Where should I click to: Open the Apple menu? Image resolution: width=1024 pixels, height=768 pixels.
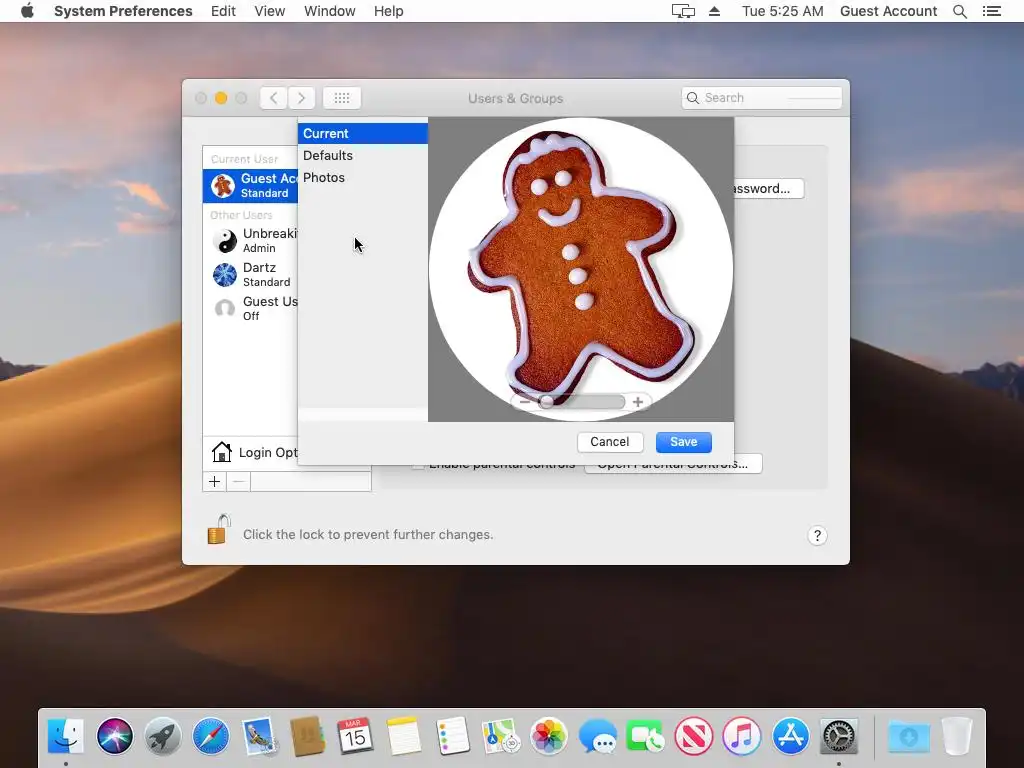pos(27,11)
